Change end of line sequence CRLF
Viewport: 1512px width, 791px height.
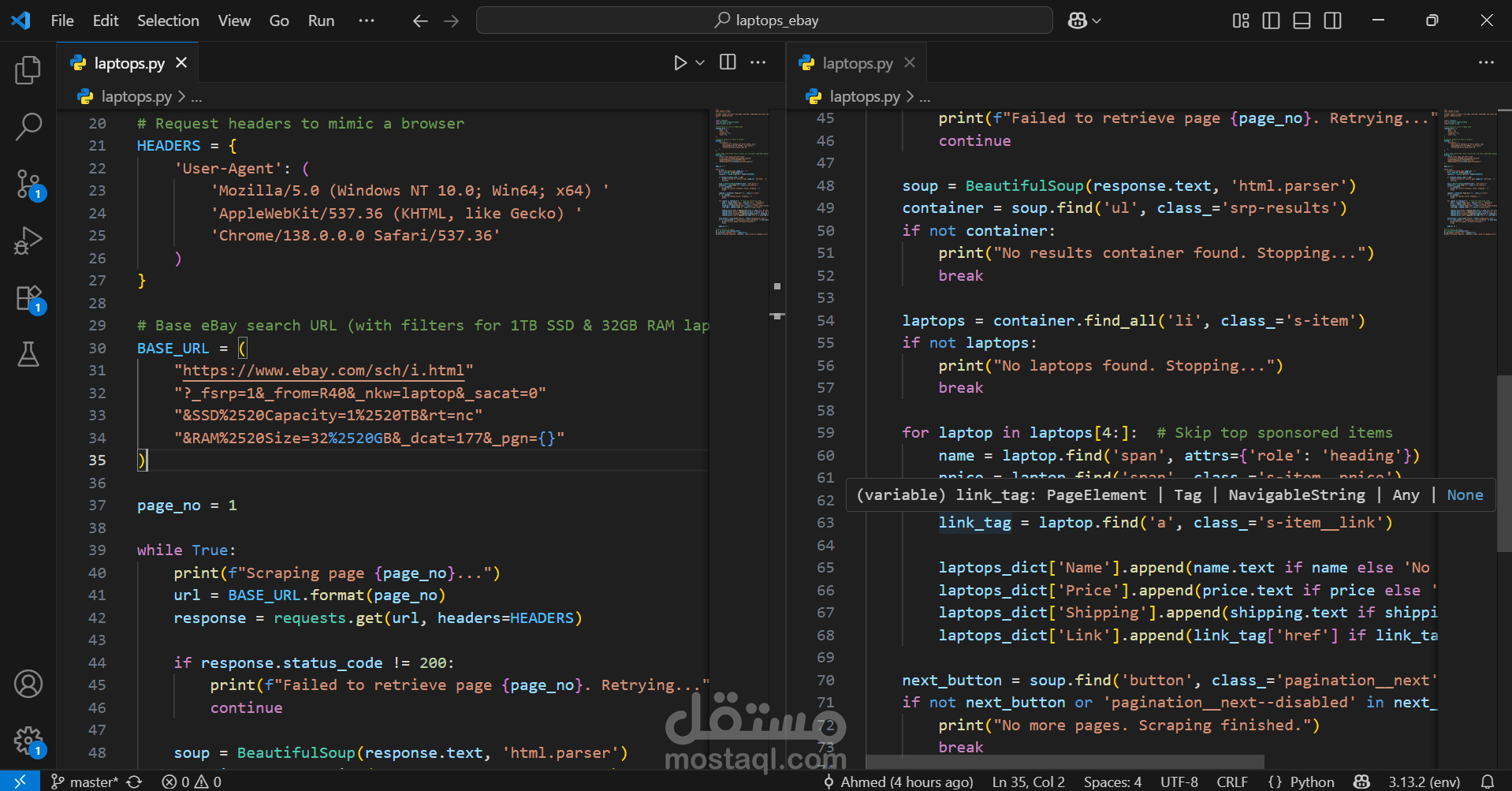(1232, 782)
